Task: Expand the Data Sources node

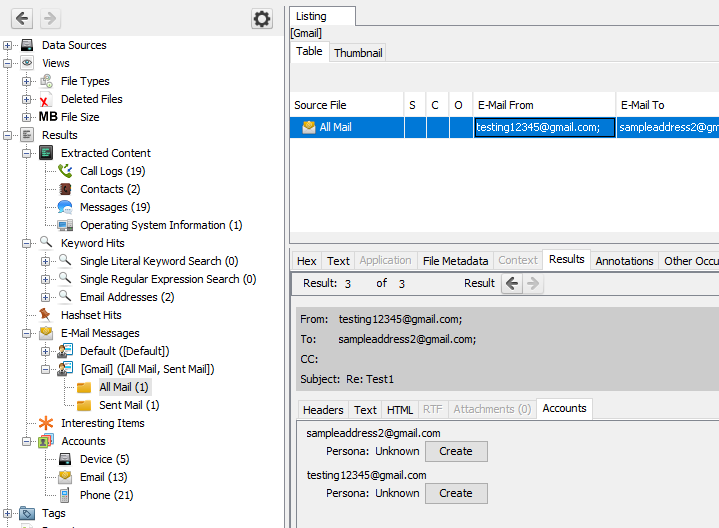Action: 8,45
